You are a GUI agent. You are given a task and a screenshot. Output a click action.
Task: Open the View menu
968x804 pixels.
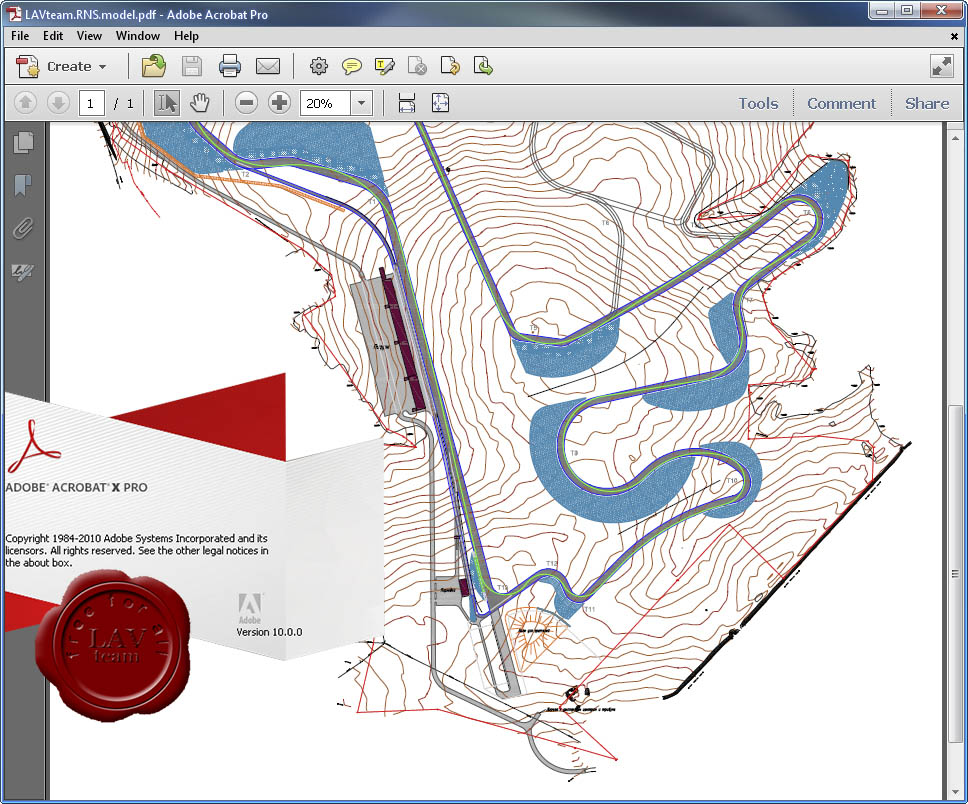[x=90, y=36]
